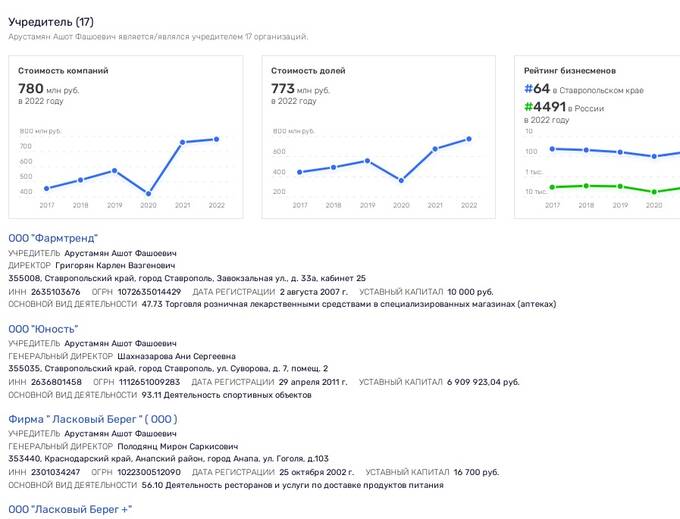680x519 pixels.
Task: Click 2019 data point on Стоимость компаний chart
Action: (x=114, y=170)
